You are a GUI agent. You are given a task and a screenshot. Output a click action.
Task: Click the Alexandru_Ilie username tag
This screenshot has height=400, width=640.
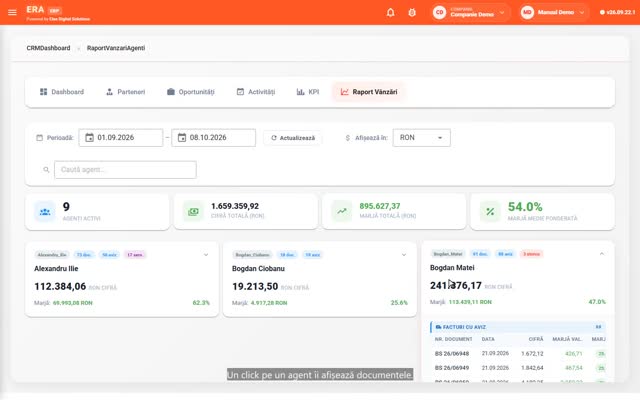click(x=52, y=255)
